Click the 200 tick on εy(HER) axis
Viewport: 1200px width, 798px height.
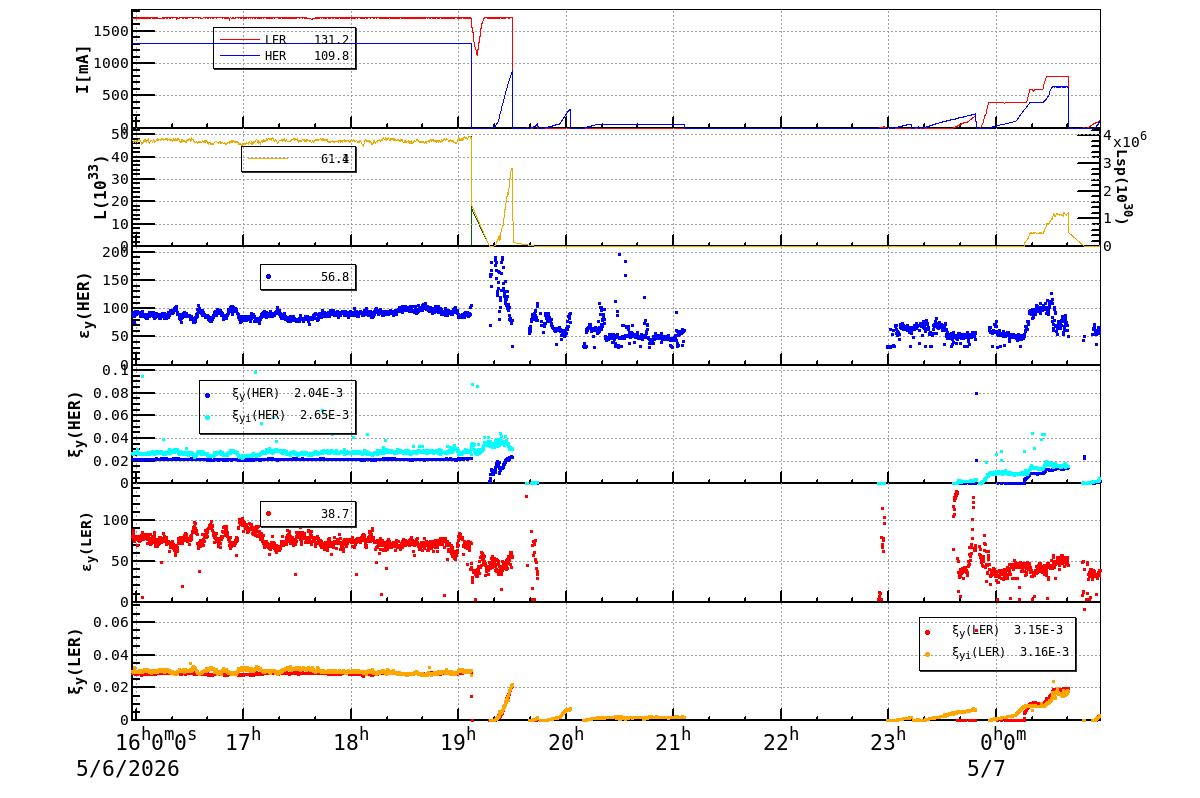(x=117, y=252)
